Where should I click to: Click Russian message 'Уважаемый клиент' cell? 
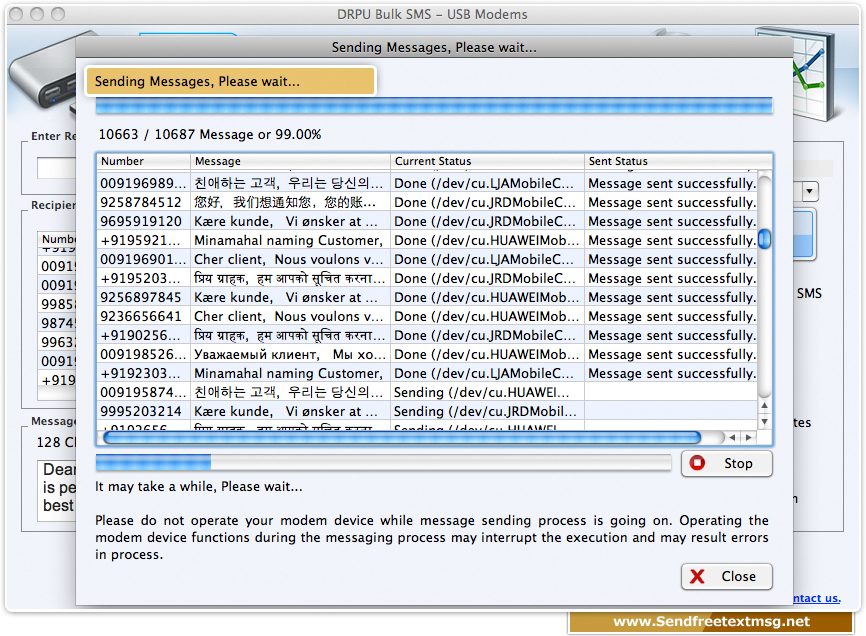click(x=290, y=354)
